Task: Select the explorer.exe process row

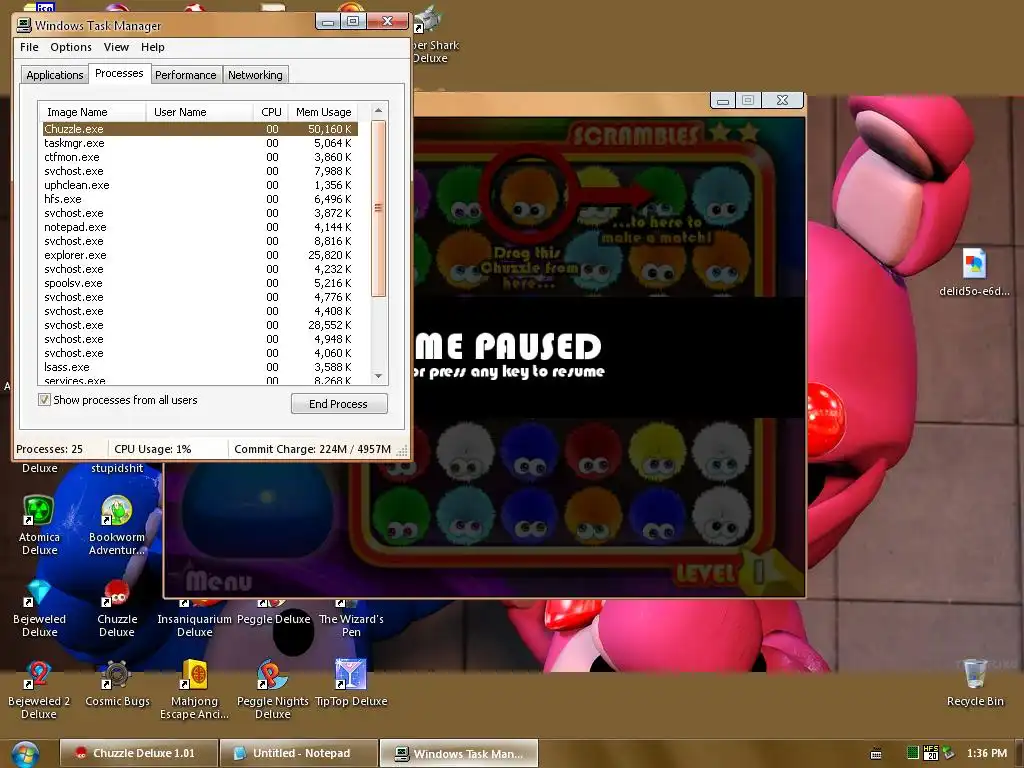Action: click(x=200, y=255)
